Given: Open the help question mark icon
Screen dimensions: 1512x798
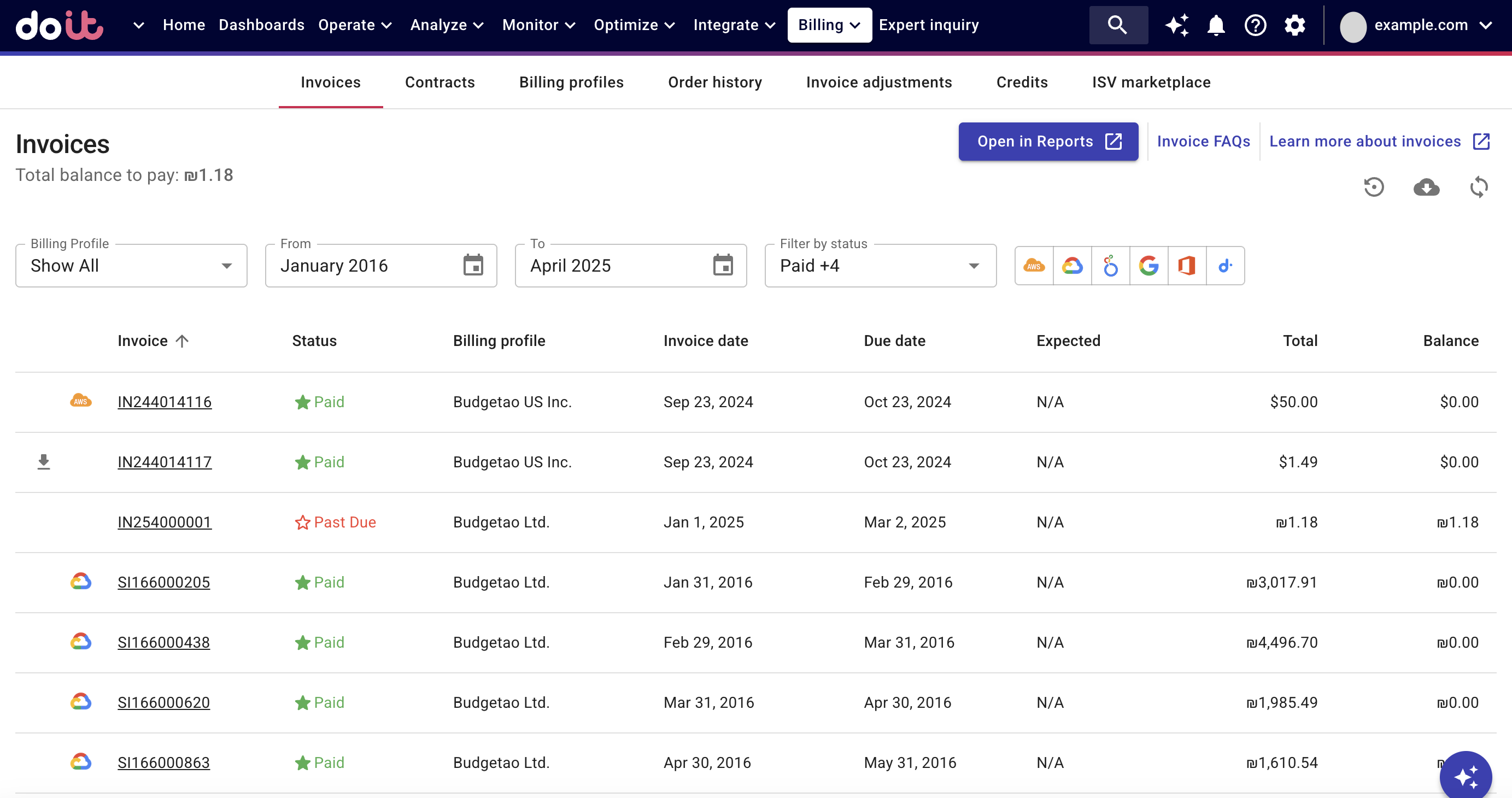Looking at the screenshot, I should [1255, 25].
